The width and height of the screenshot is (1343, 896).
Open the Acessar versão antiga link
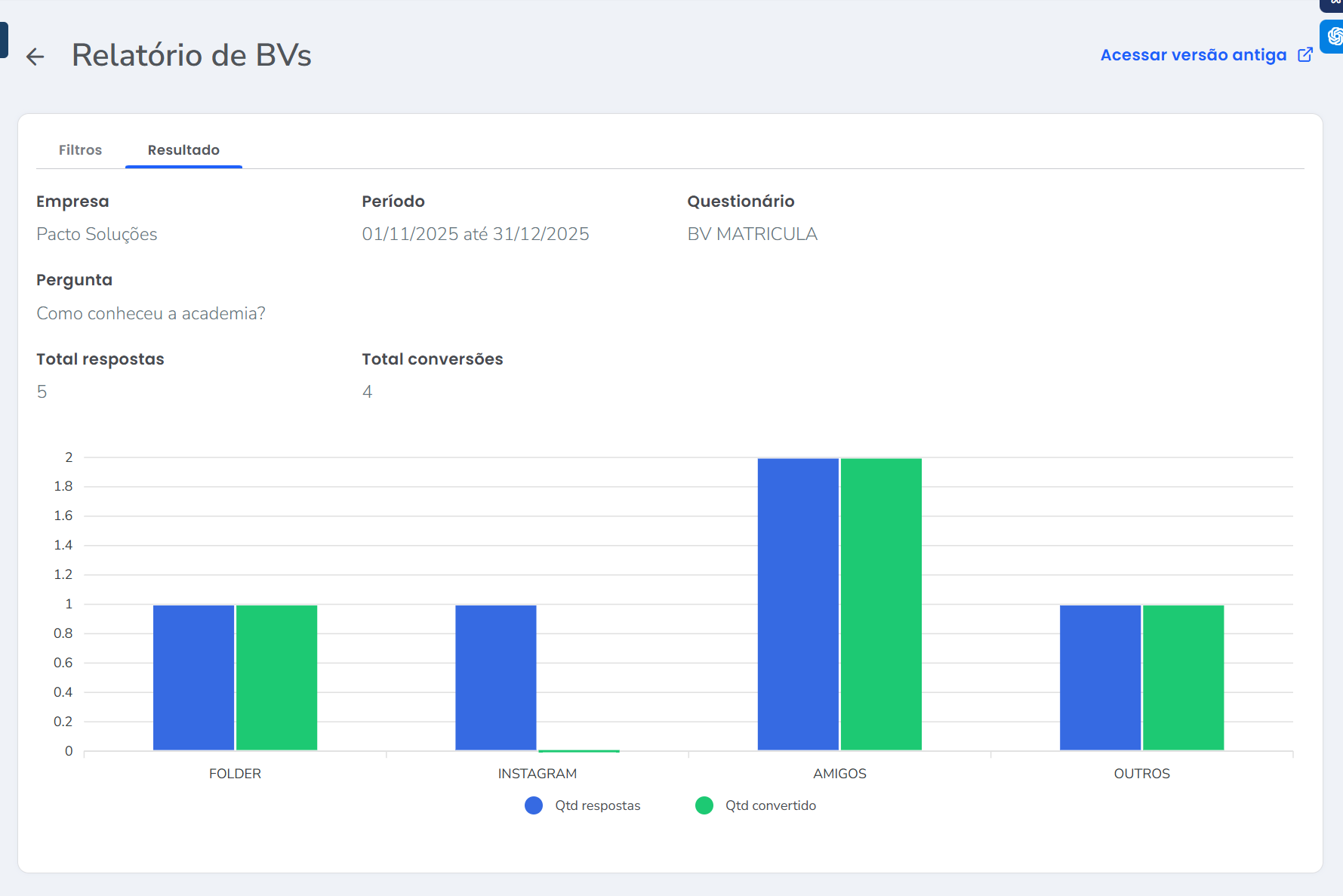pos(1193,55)
